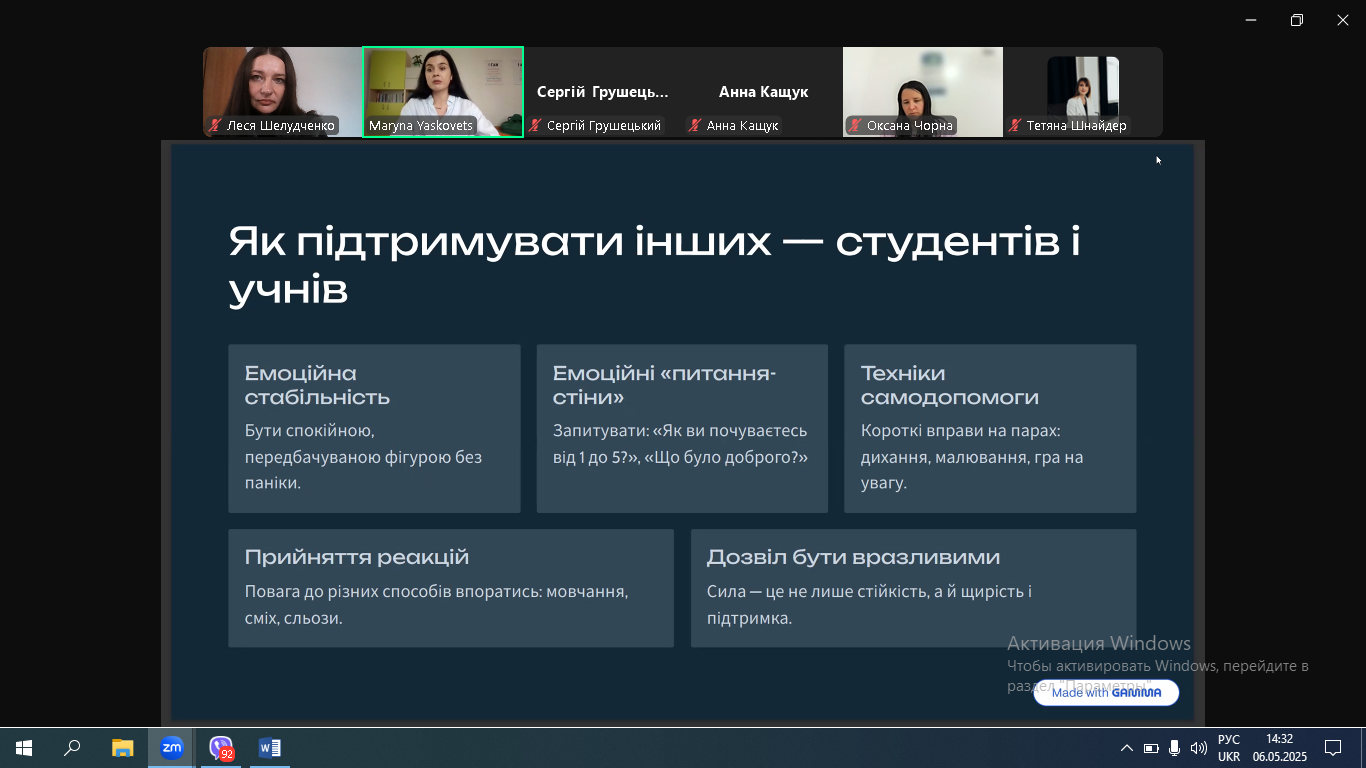Open the РУС UKR language switcher
Viewport: 1366px width, 768px height.
point(1229,748)
